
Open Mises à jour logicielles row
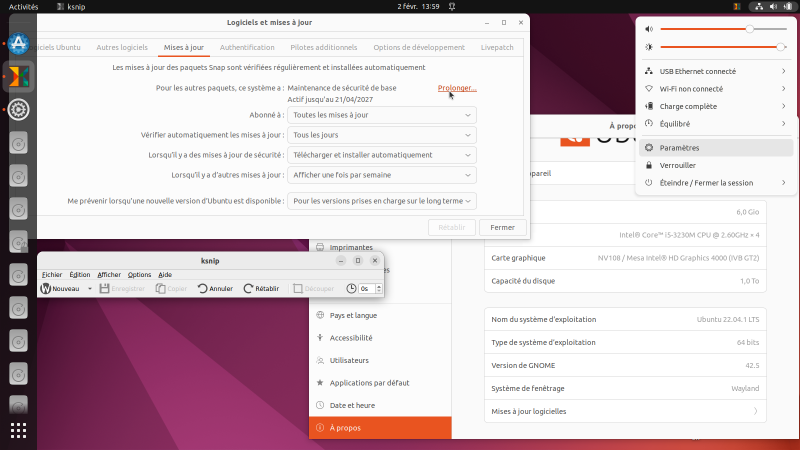[623, 411]
